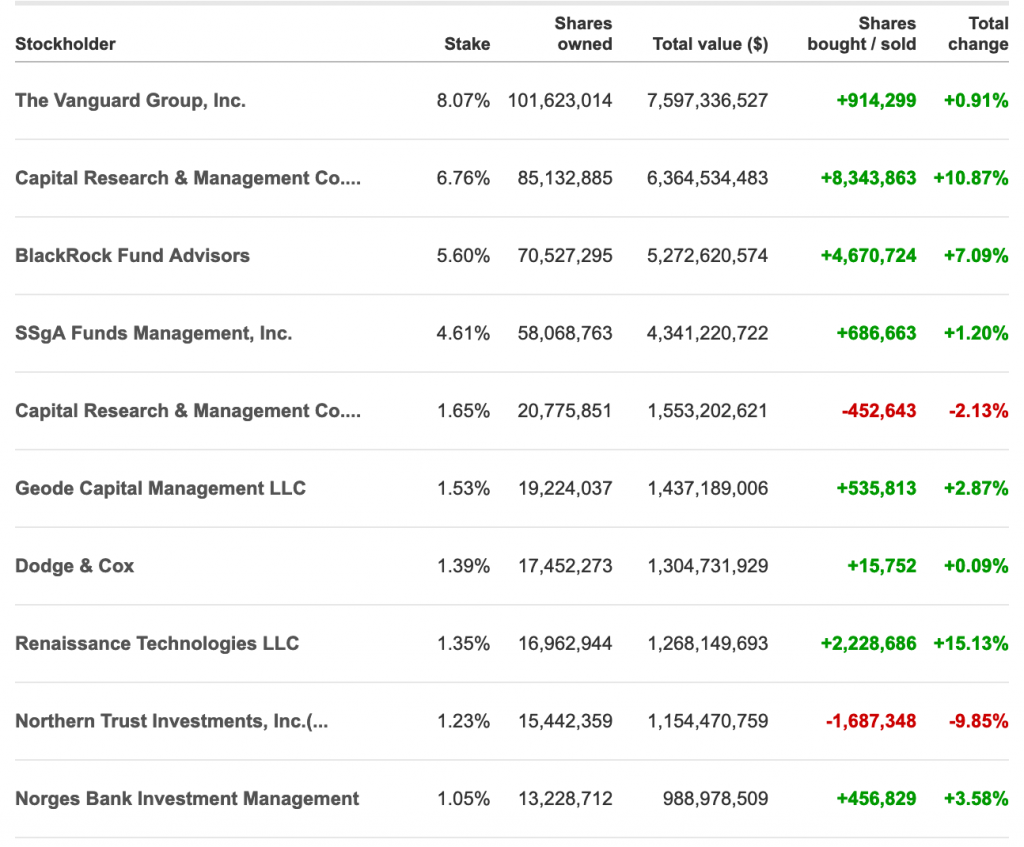Click Dodge & Cox's 1.39% stake
This screenshot has width=1024, height=847.
(463, 566)
